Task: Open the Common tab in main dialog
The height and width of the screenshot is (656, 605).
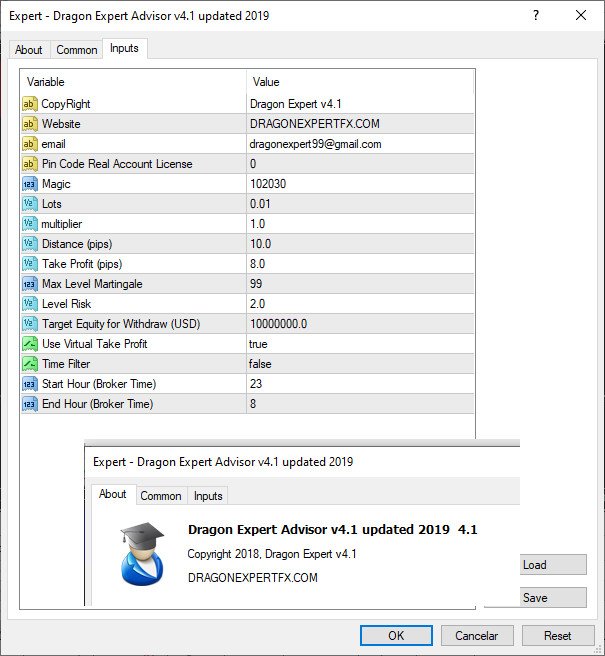Action: (77, 50)
